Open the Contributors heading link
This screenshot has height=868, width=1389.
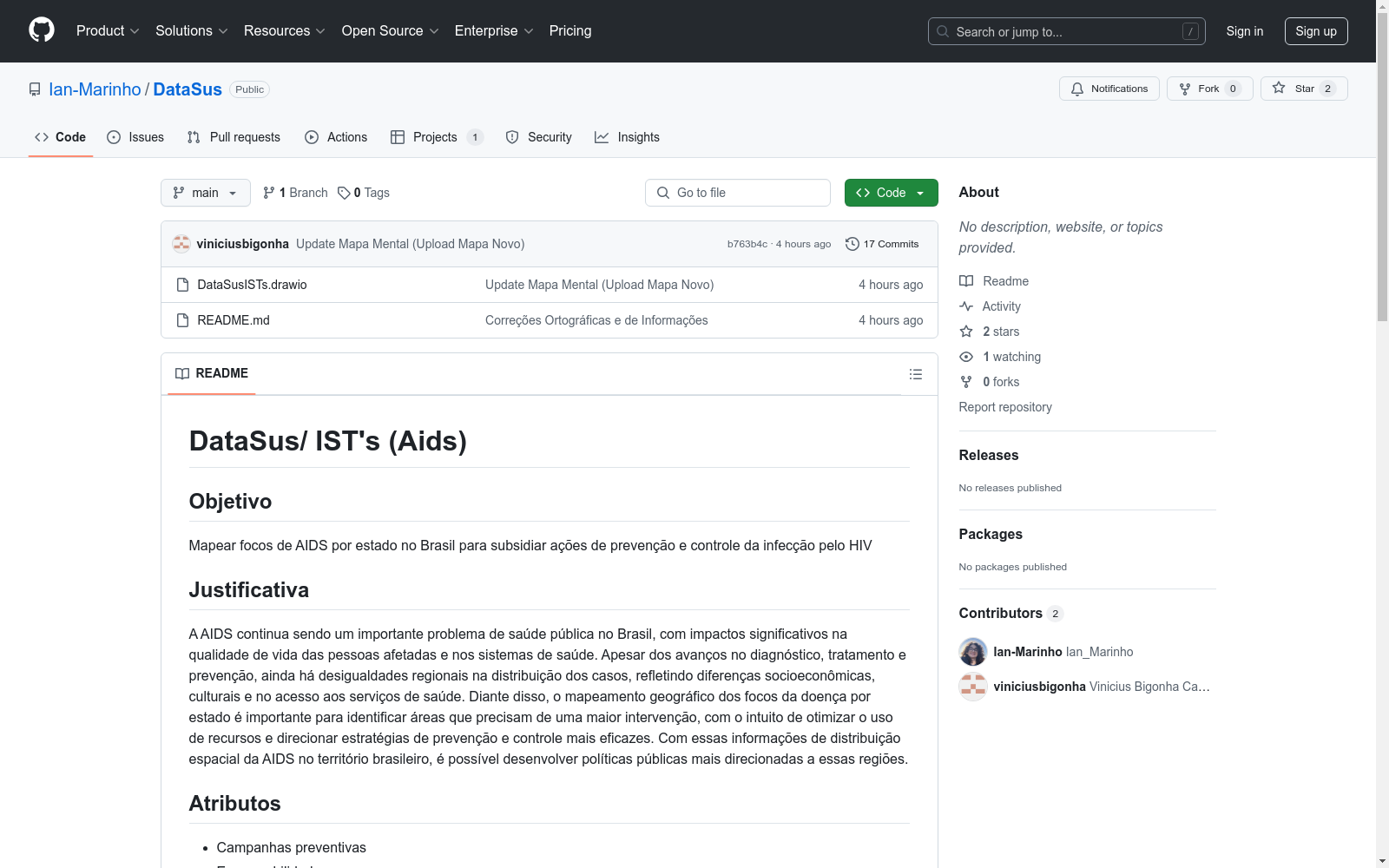coord(1011,613)
